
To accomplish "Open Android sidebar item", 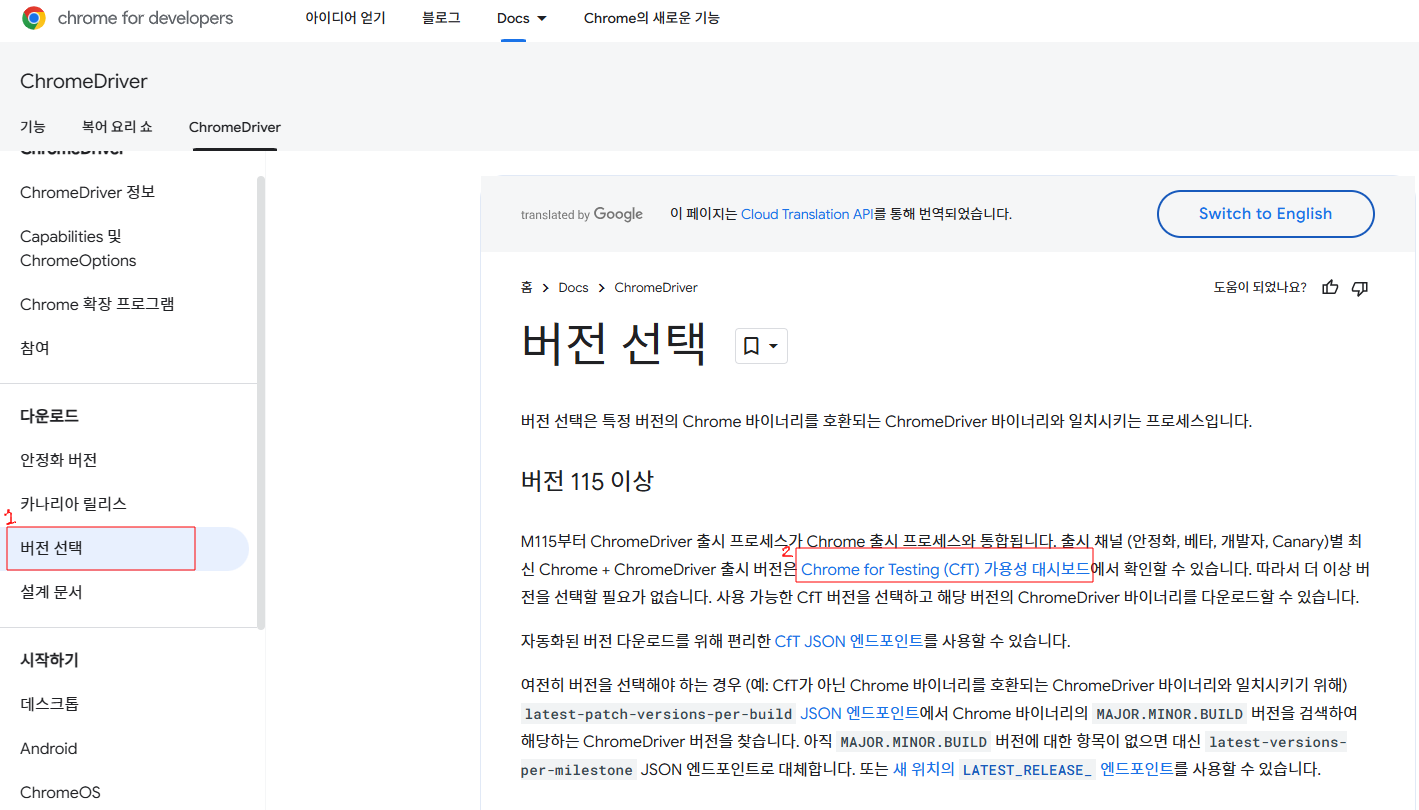I will tap(49, 748).
